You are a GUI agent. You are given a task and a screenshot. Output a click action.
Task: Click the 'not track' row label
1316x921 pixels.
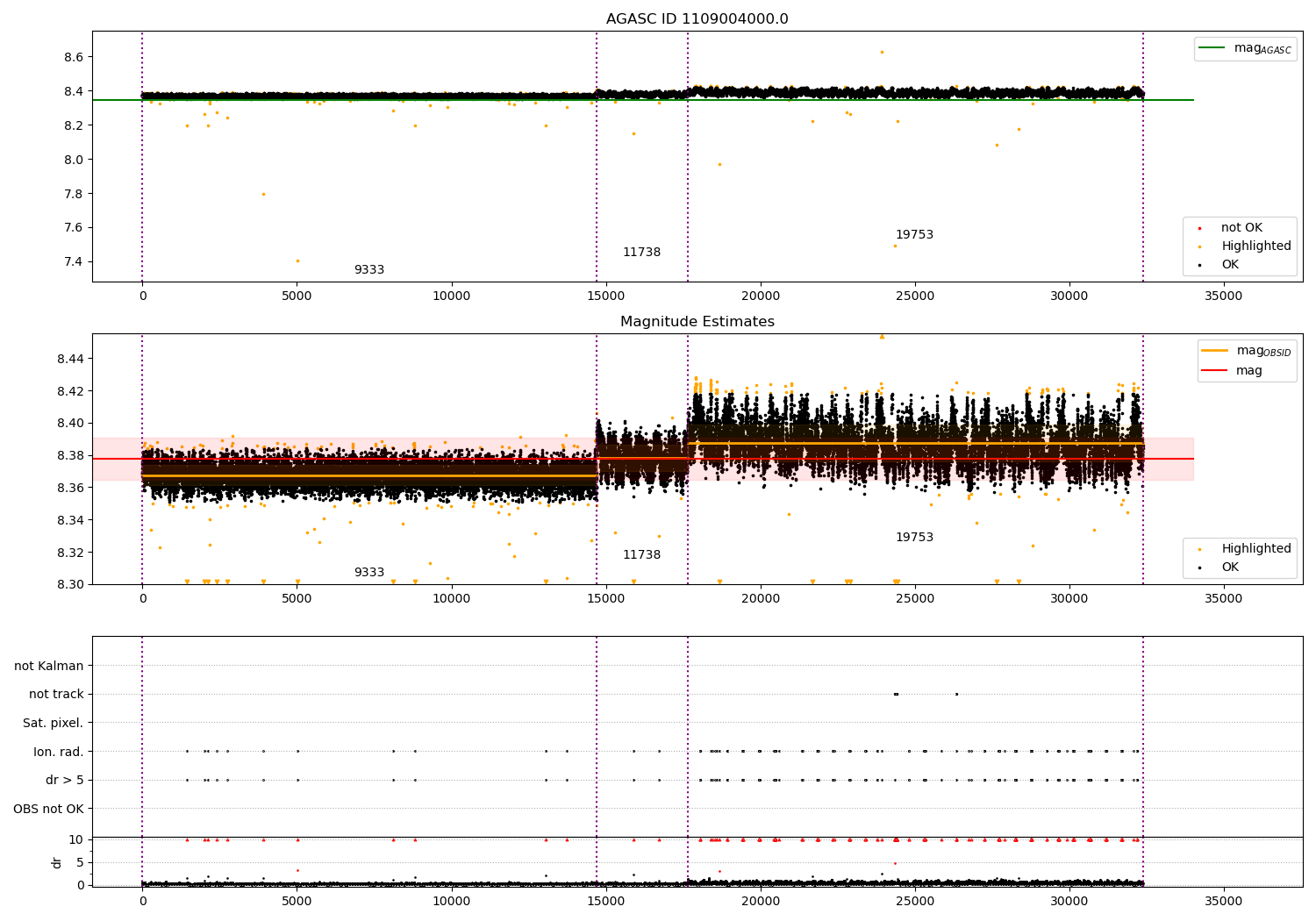pyautogui.click(x=56, y=695)
